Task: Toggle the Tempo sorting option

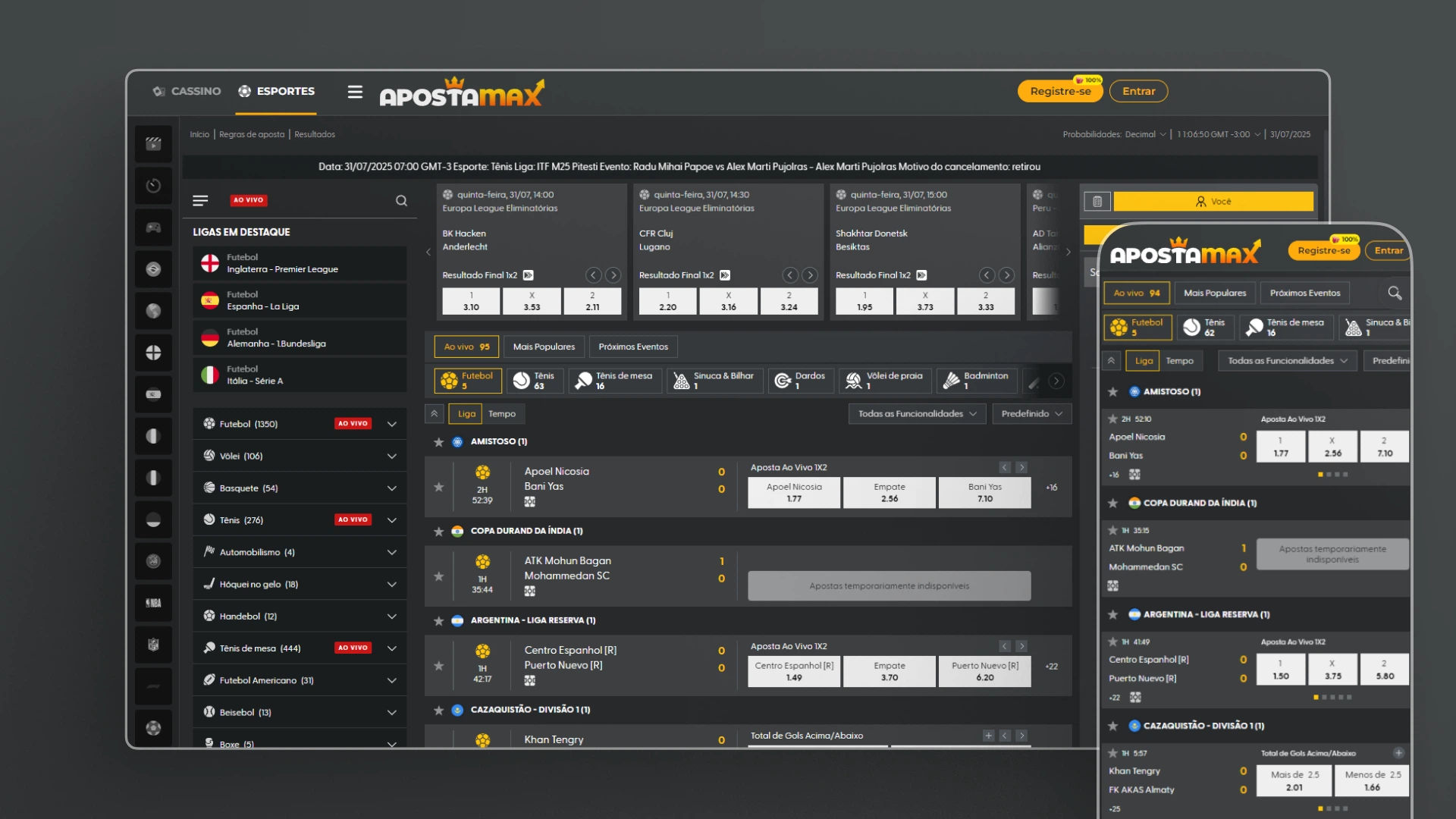Action: pos(501,414)
